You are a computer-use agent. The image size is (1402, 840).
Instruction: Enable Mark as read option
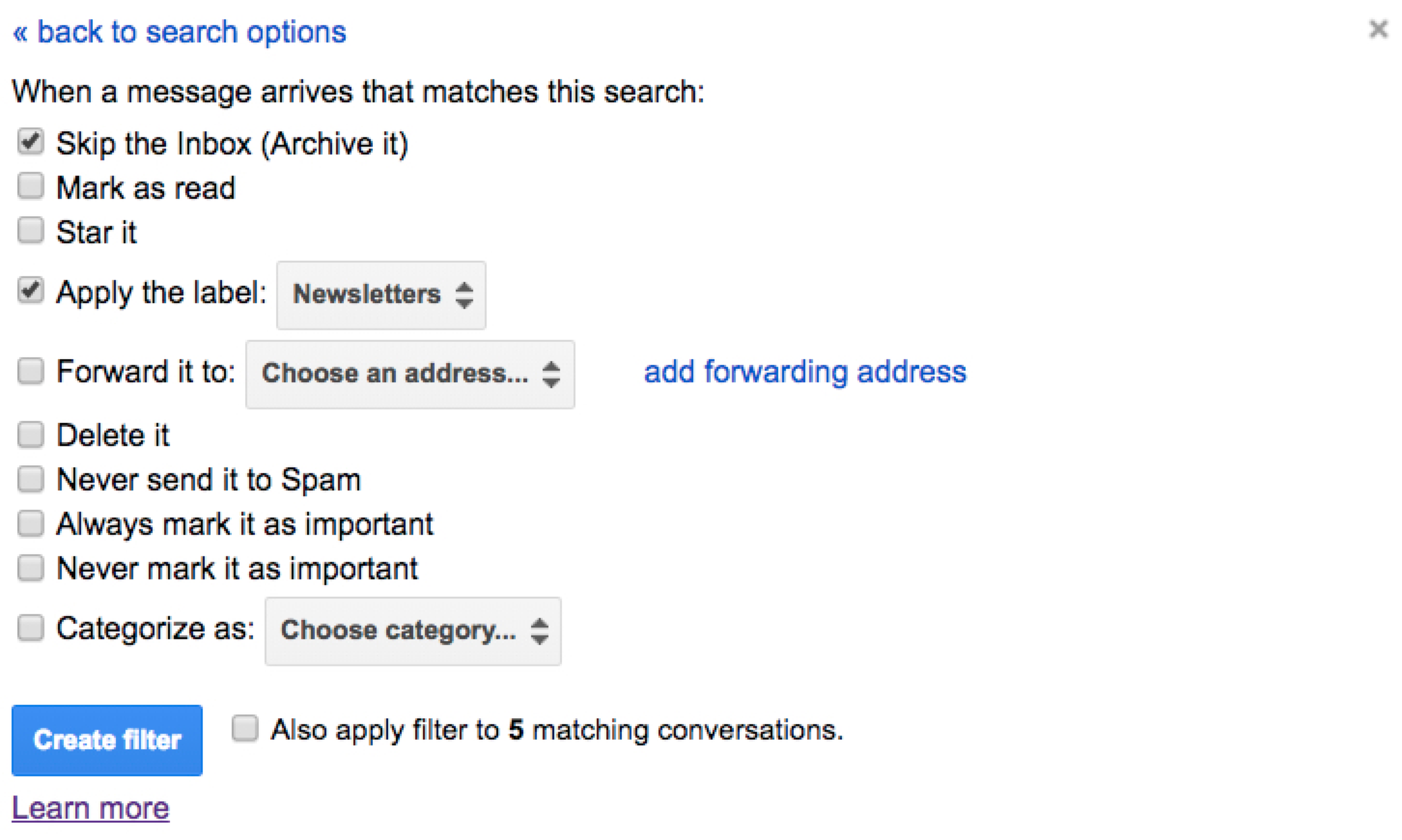click(31, 185)
